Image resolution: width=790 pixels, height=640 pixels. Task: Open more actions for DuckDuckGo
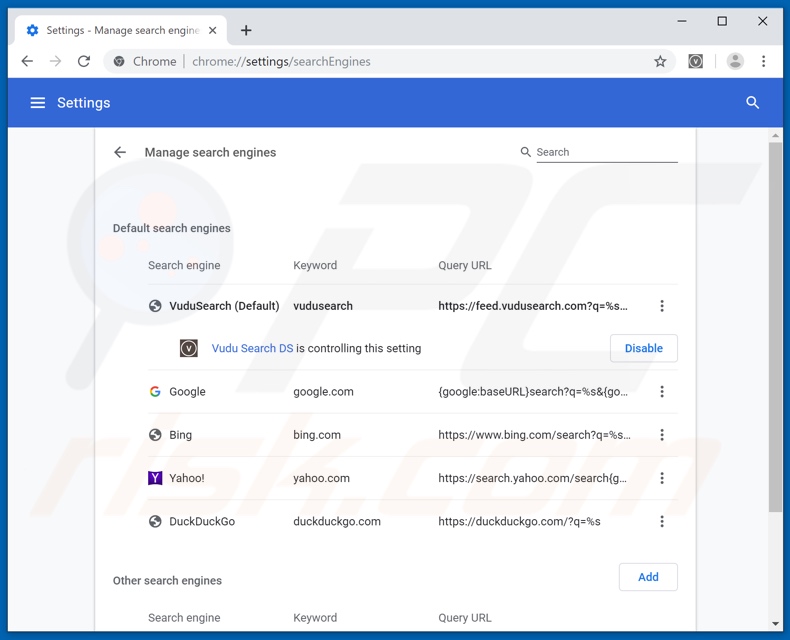coord(662,522)
